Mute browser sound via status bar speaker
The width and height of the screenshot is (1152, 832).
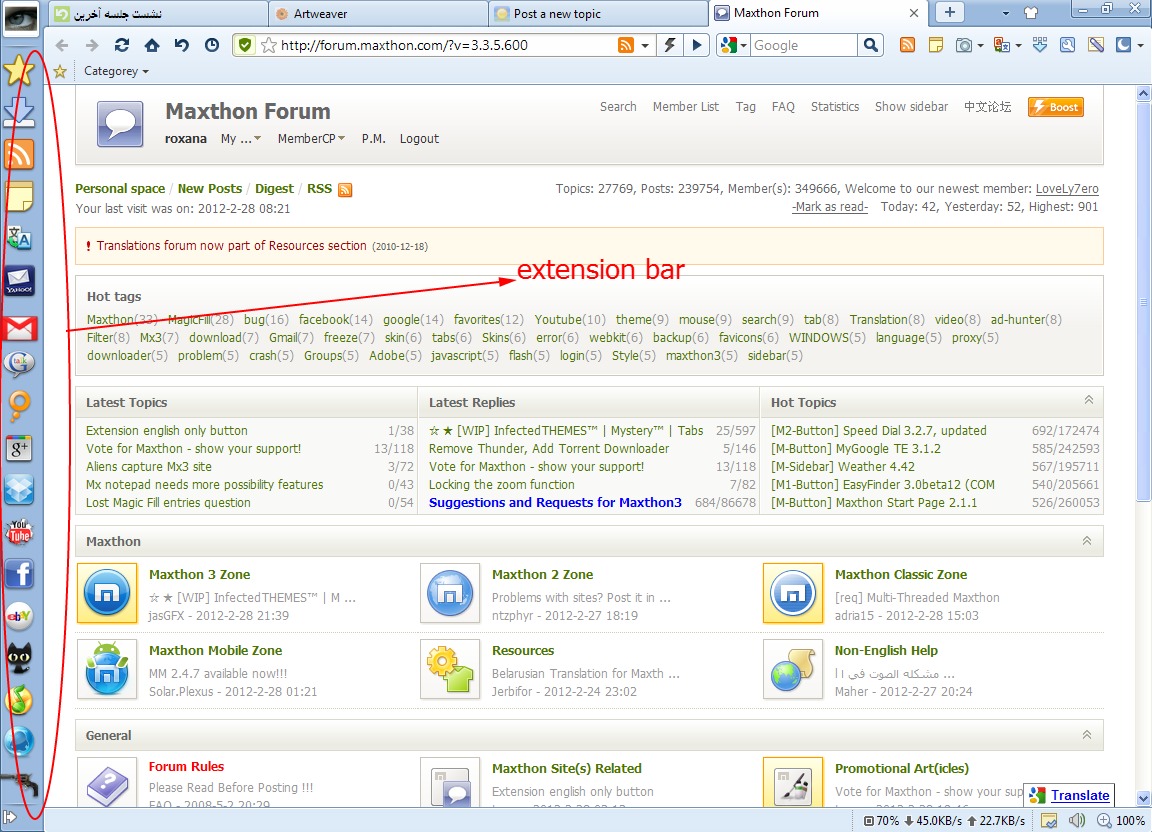[1076, 821]
